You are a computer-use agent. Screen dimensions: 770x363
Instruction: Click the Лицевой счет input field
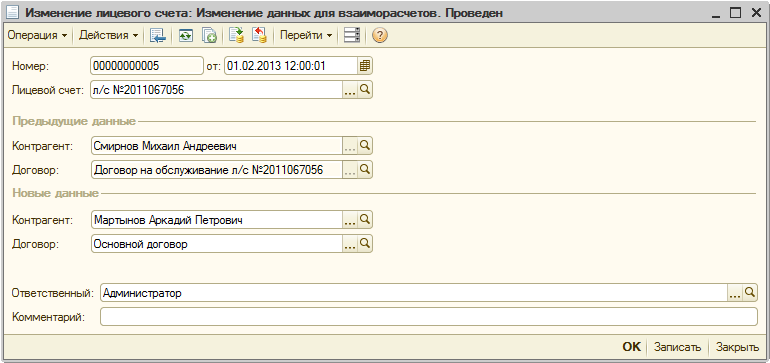[x=216, y=90]
